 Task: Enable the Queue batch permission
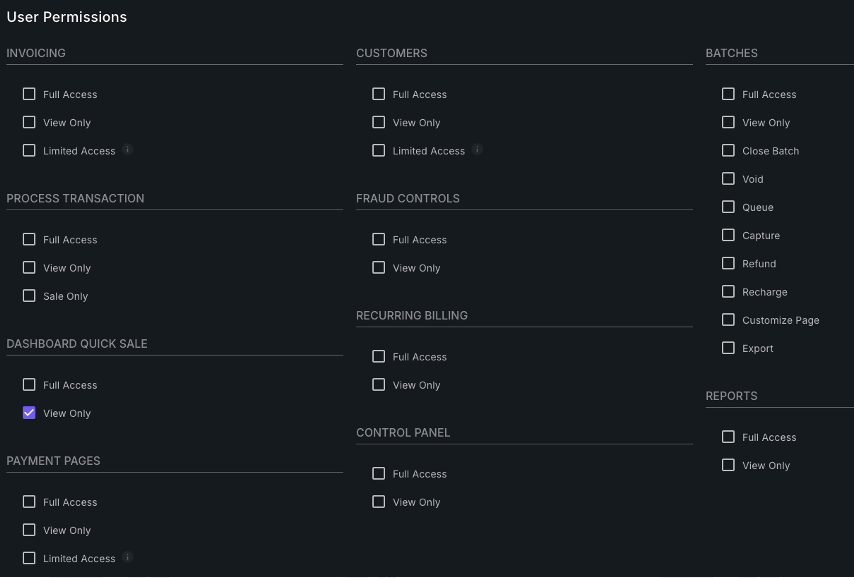pos(728,207)
